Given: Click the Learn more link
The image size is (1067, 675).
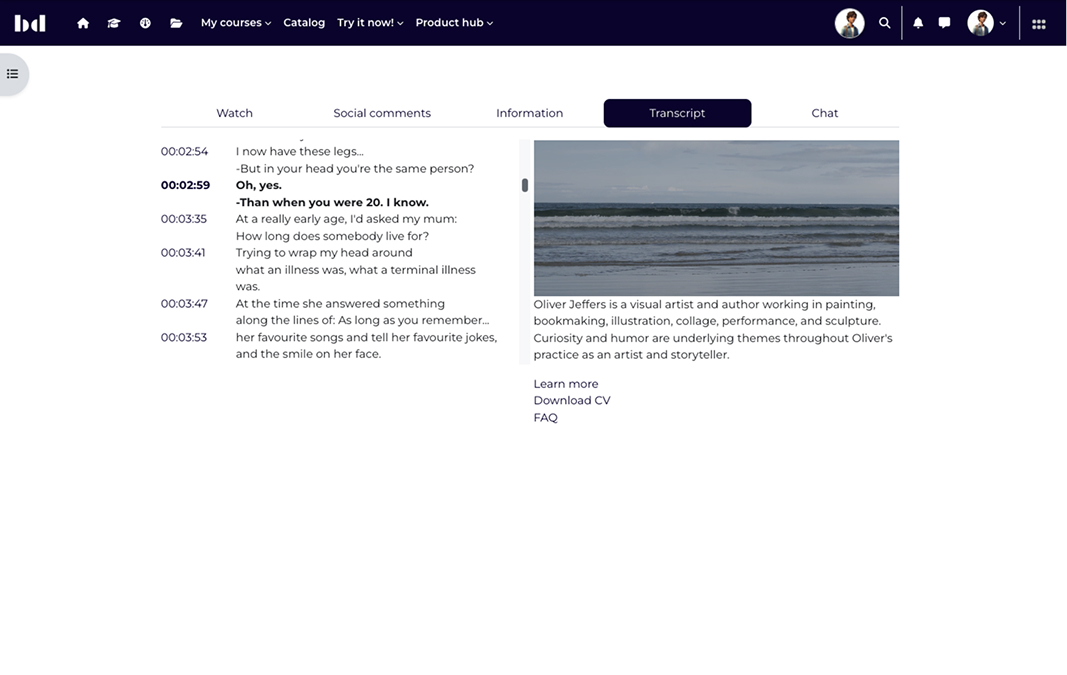Looking at the screenshot, I should (x=565, y=384).
